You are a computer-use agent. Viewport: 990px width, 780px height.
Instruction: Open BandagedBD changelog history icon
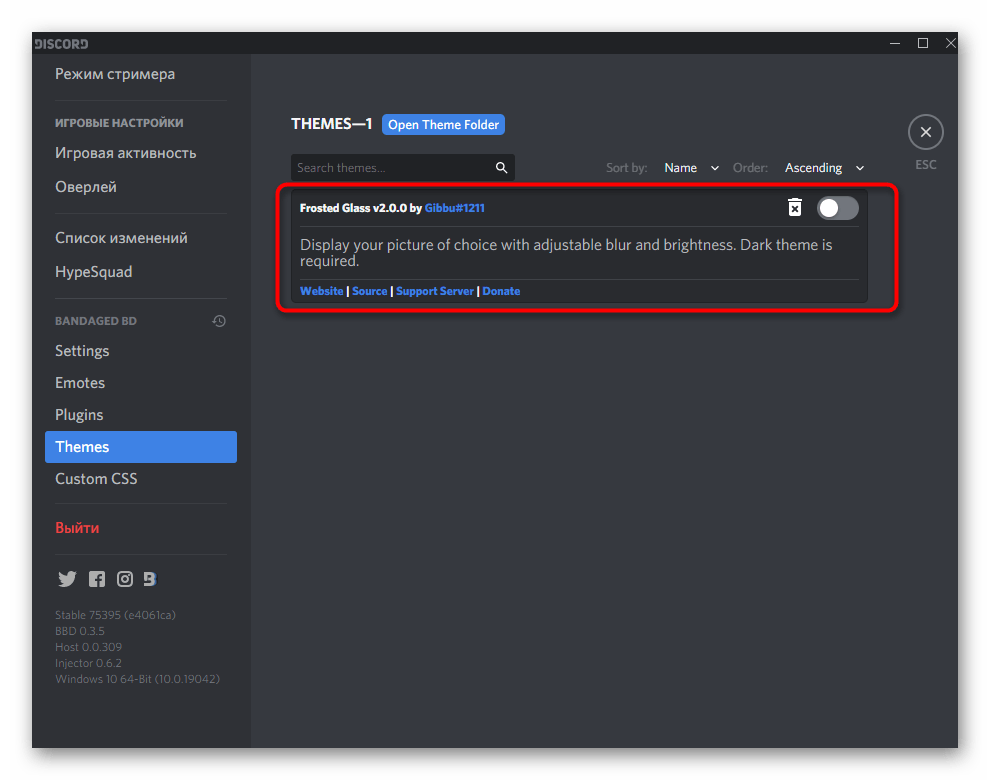219,321
